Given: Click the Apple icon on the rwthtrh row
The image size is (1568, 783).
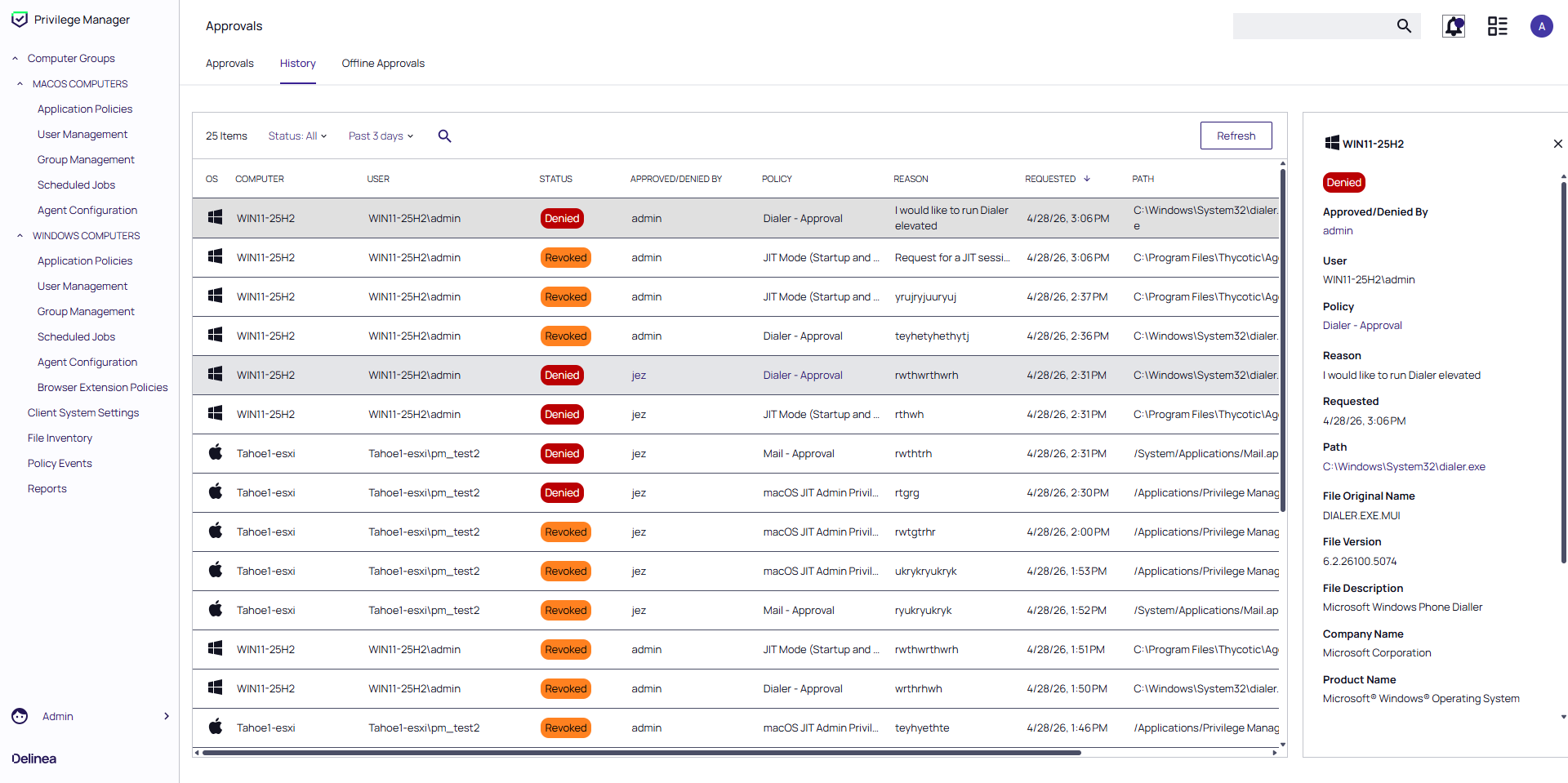Looking at the screenshot, I should coord(216,452).
